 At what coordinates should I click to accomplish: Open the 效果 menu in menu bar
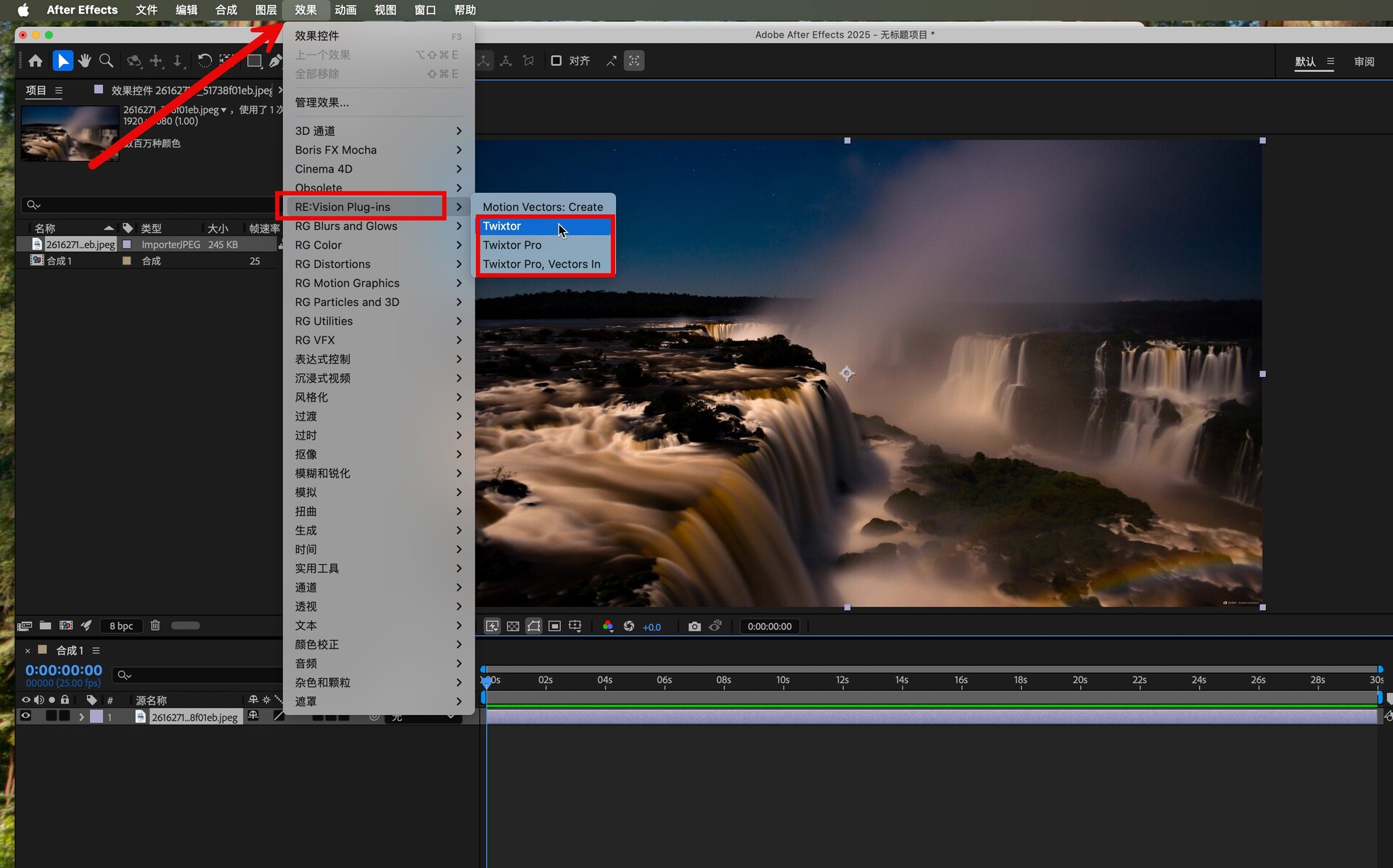[305, 9]
